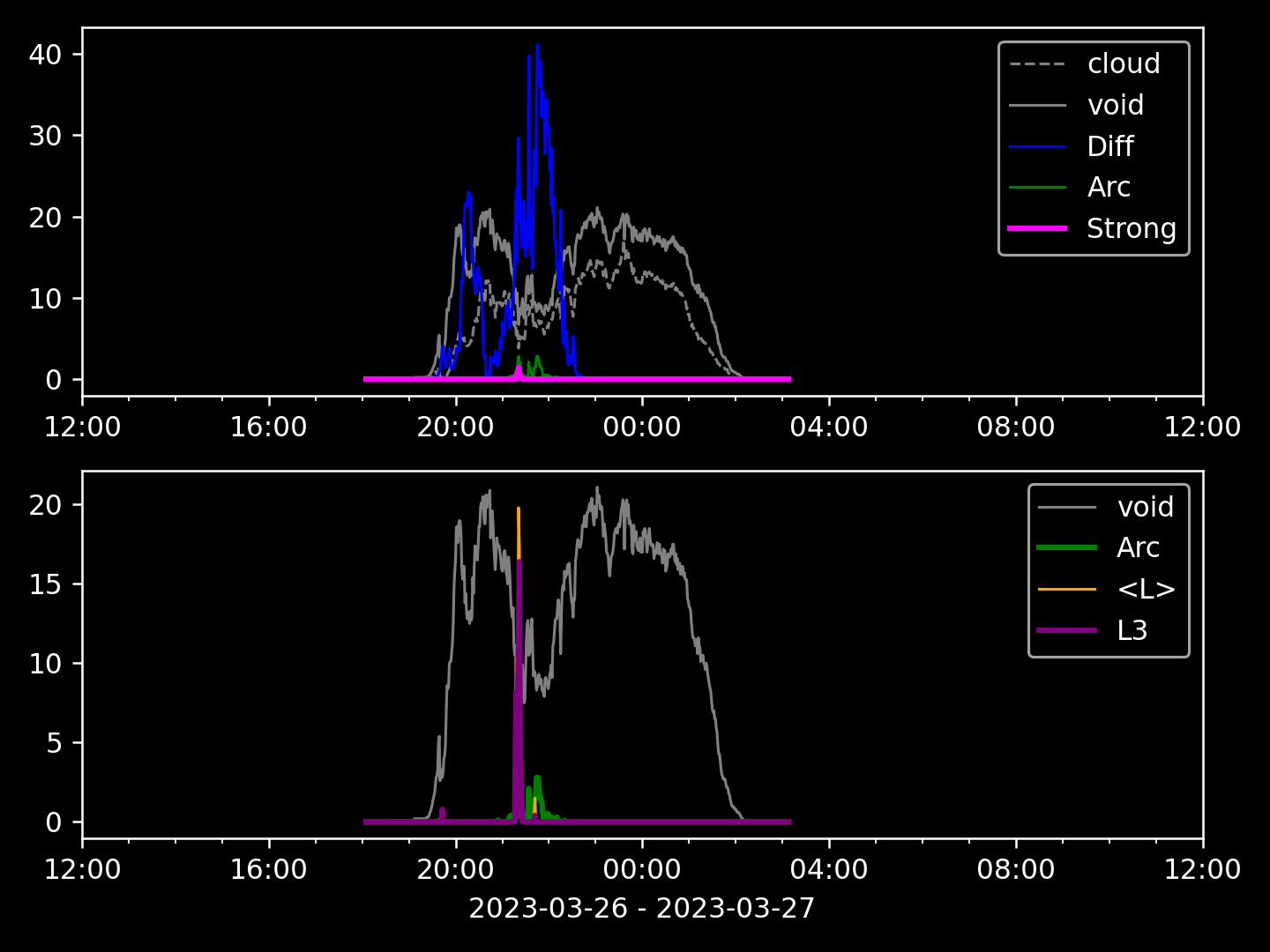
Task: Click the 20:00 x-axis label of bottom plot
Action: pos(456,870)
